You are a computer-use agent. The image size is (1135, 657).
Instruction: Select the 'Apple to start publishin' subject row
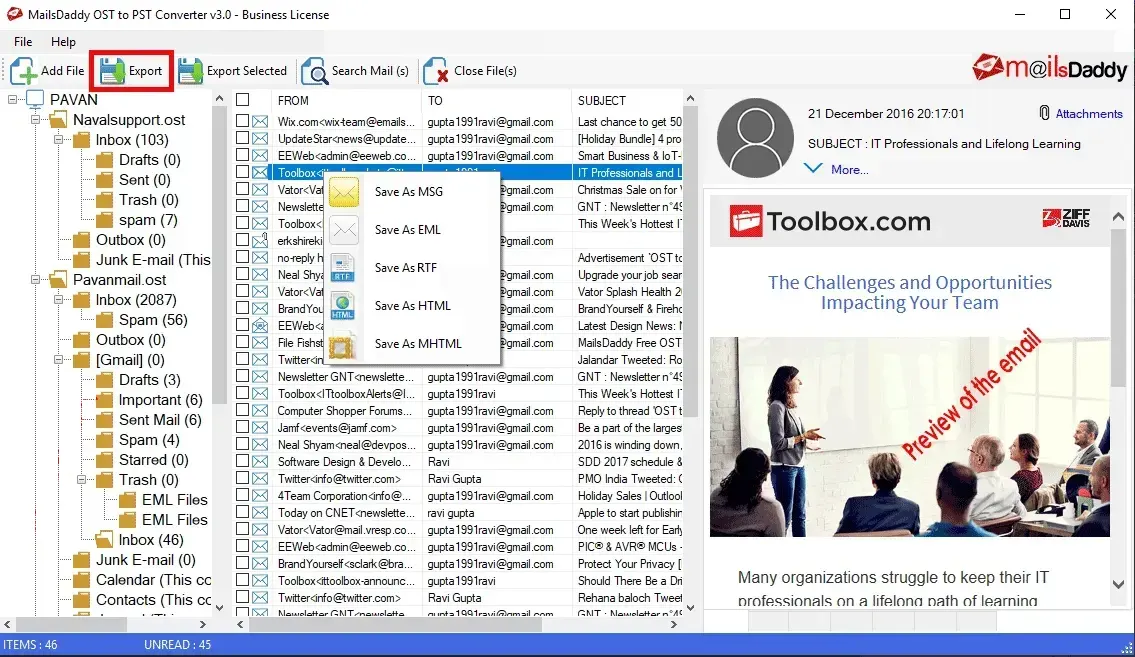[628, 512]
